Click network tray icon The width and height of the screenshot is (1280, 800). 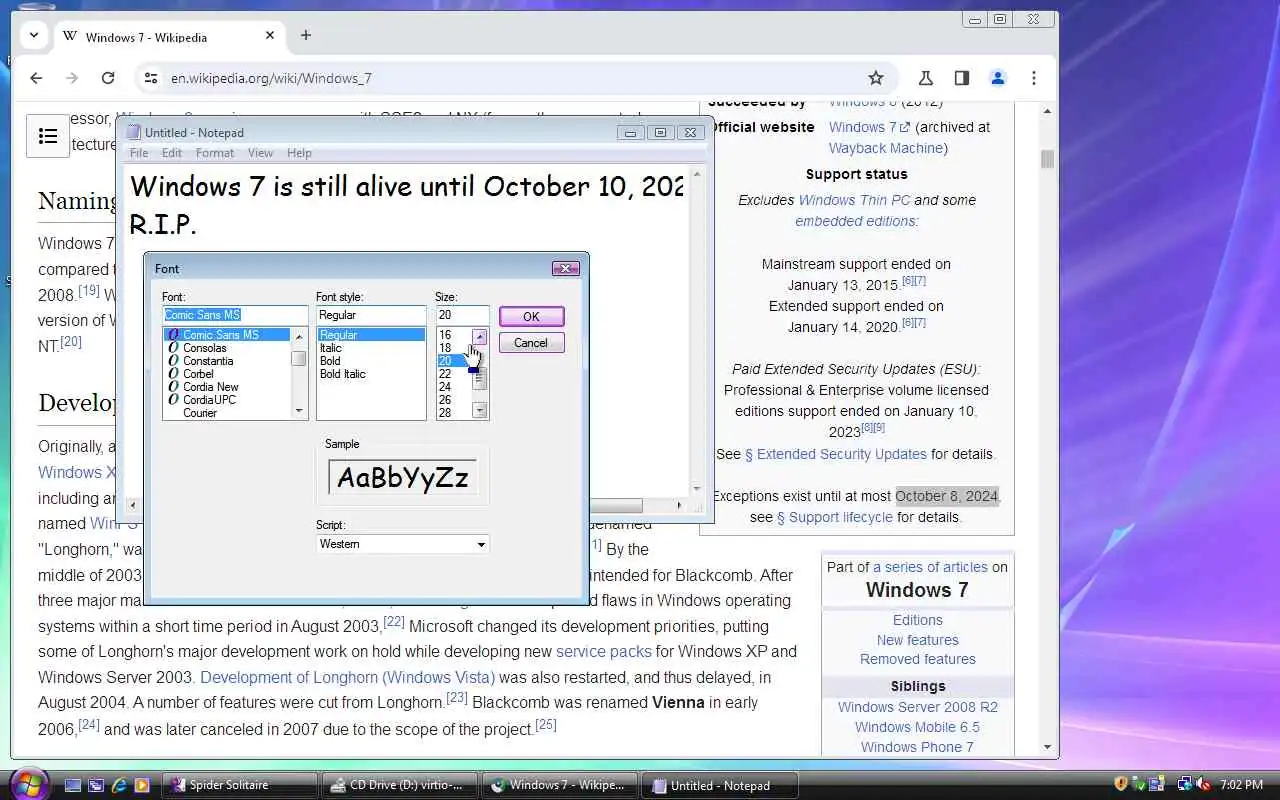(x=1185, y=784)
